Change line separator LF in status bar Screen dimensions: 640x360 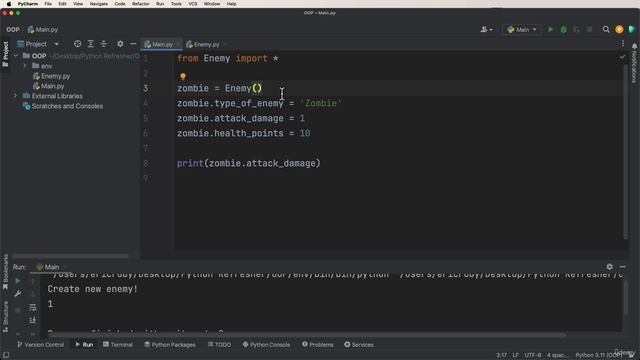516,355
